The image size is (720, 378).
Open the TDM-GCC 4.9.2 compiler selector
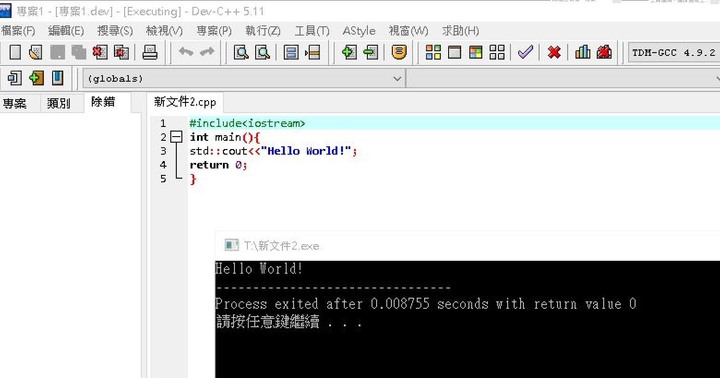point(674,52)
